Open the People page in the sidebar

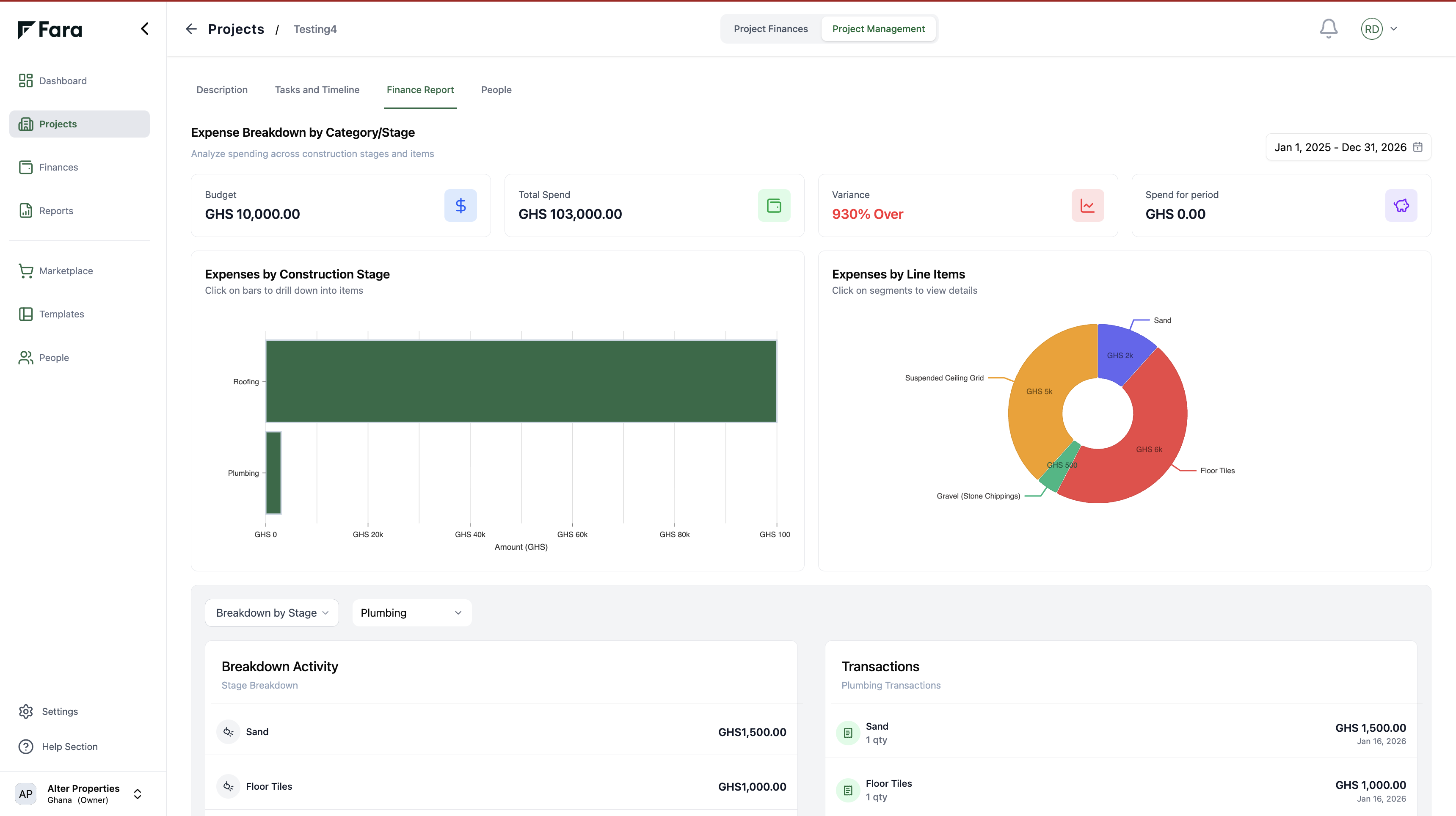point(79,358)
